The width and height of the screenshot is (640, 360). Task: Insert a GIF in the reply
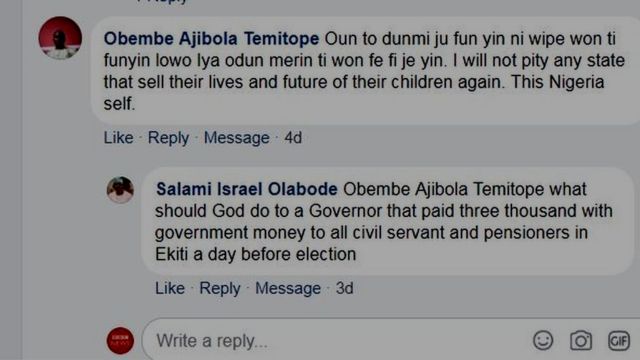(x=619, y=340)
